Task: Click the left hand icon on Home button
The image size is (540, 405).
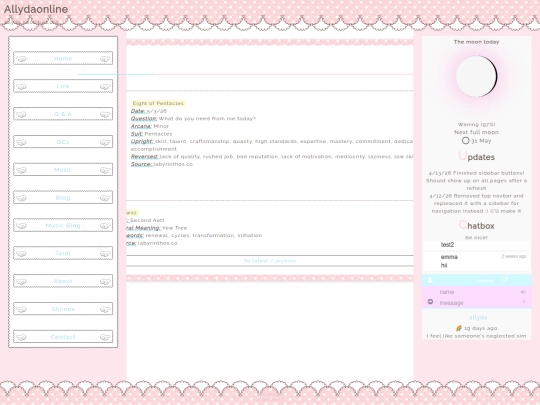Action: point(21,59)
